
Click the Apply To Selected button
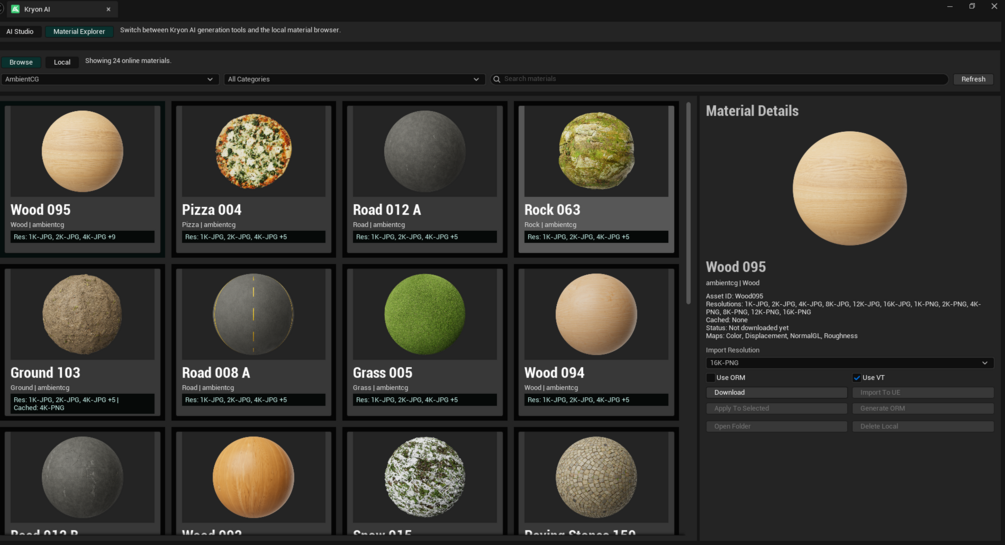(x=776, y=408)
